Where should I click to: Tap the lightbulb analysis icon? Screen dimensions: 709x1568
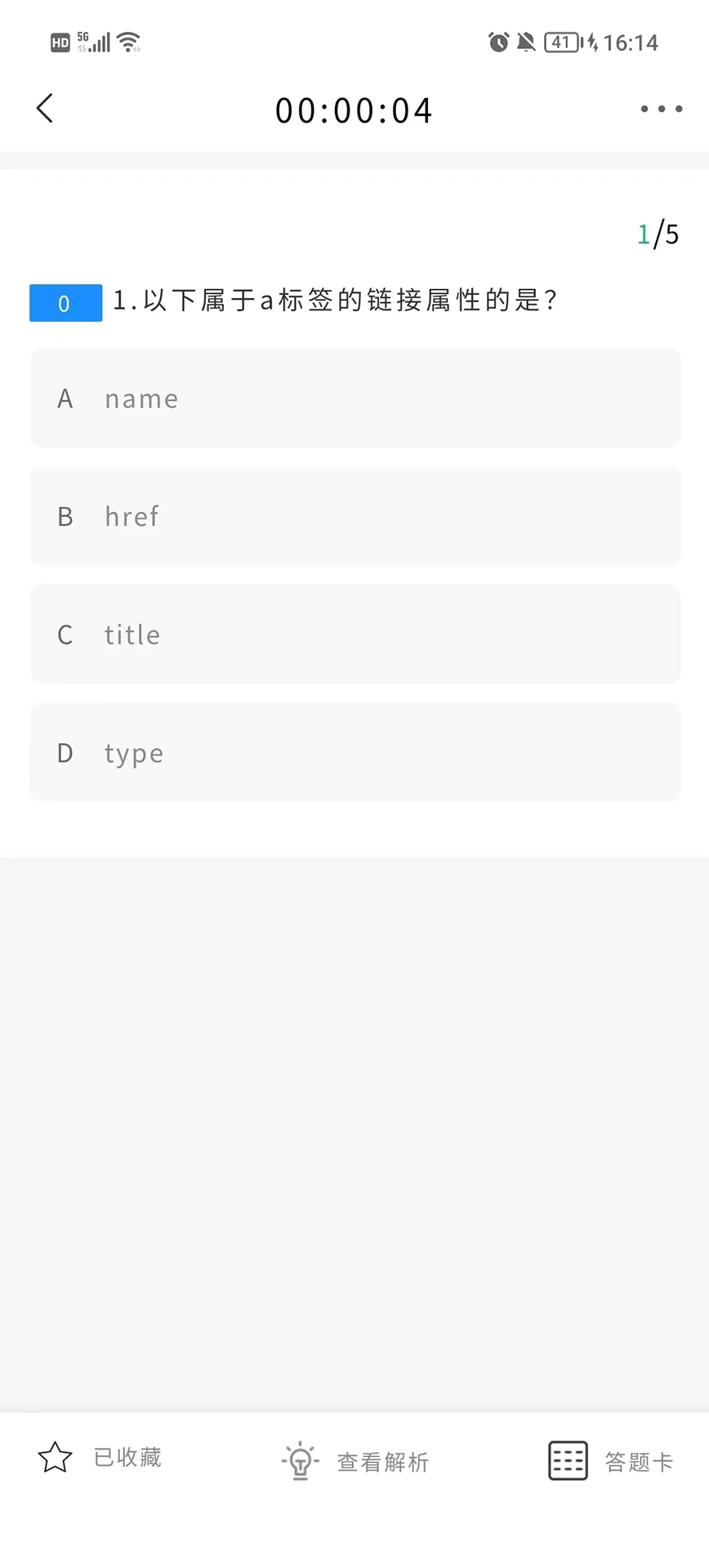300,1460
